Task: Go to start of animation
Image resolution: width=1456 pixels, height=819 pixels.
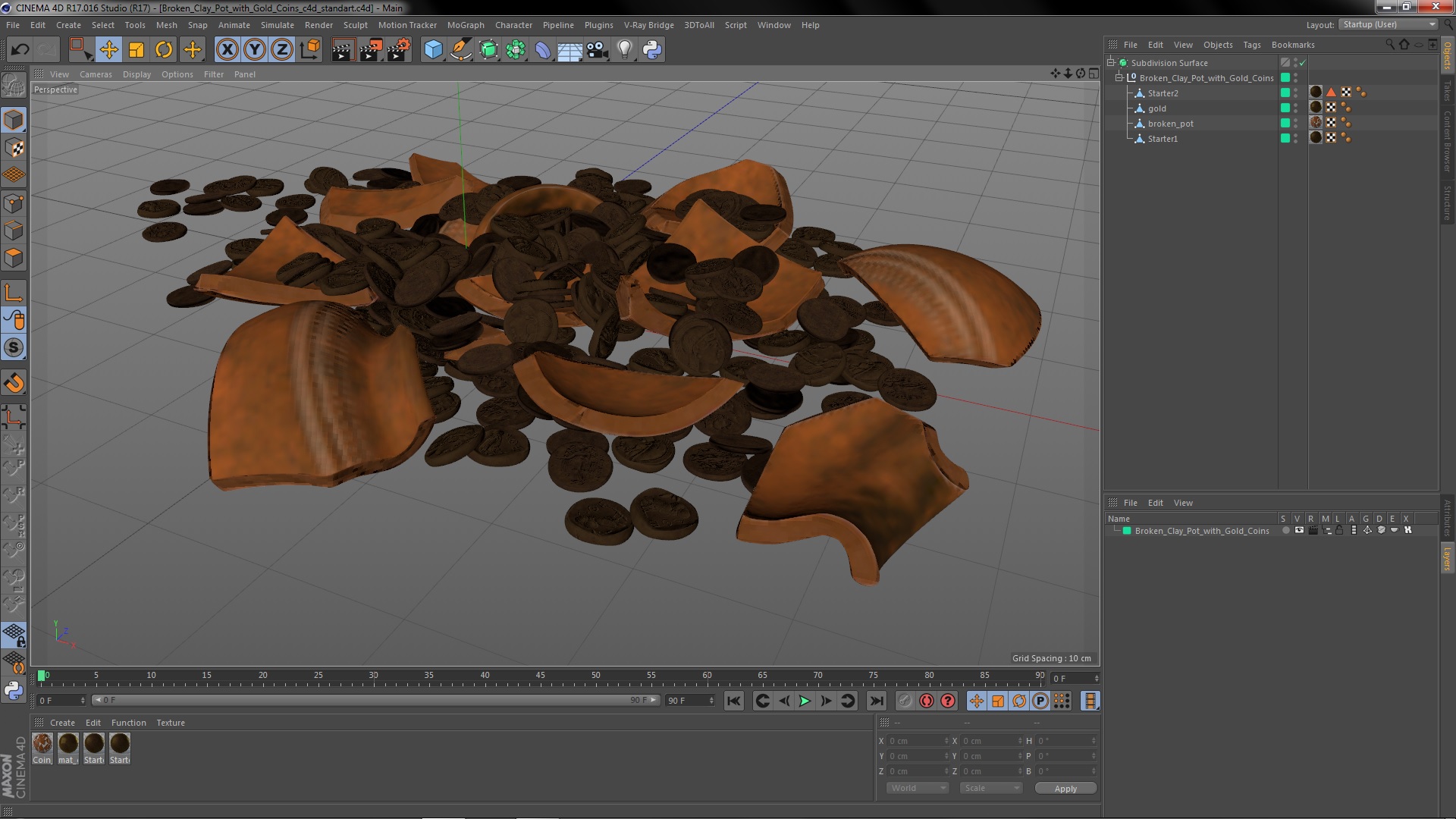Action: tap(733, 701)
